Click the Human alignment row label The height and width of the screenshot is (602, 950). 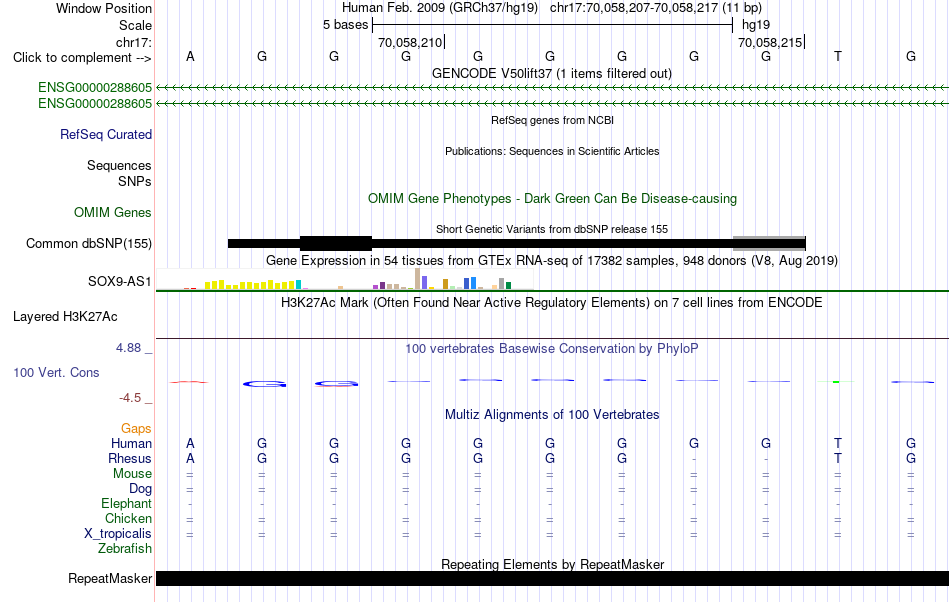(131, 443)
